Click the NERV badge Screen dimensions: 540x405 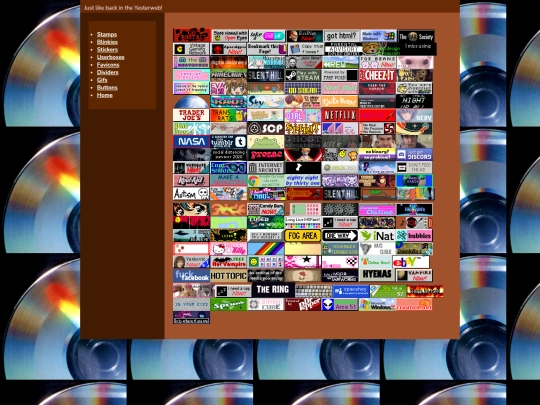(x=415, y=115)
